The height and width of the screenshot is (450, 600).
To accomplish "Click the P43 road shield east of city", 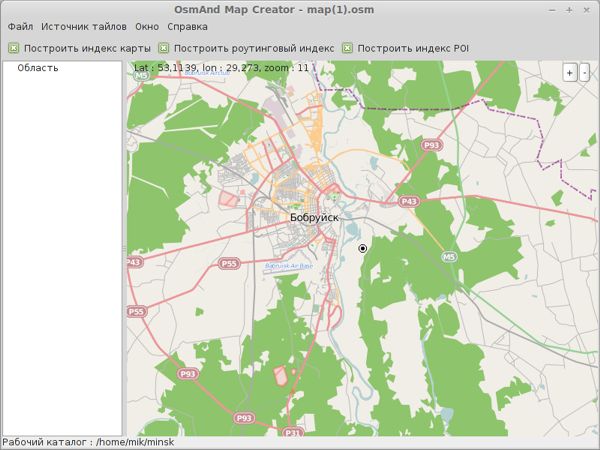I will 409,201.
